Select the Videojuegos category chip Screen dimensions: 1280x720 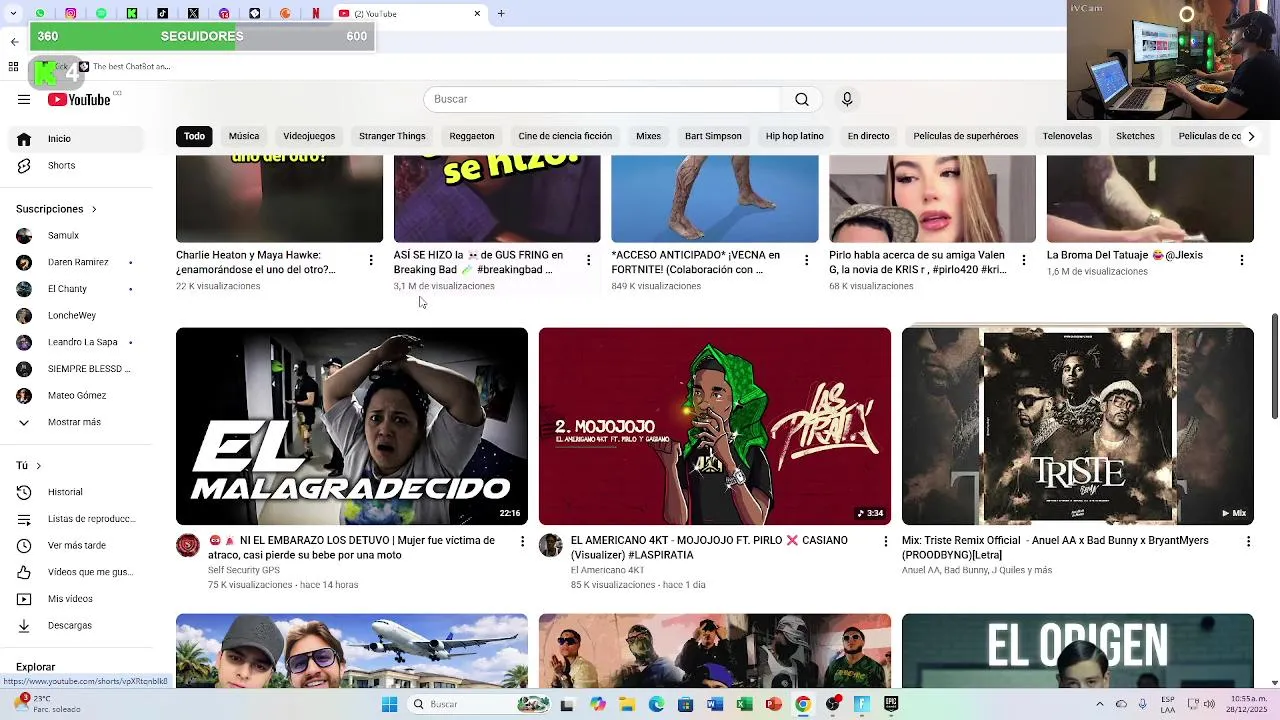(x=309, y=136)
